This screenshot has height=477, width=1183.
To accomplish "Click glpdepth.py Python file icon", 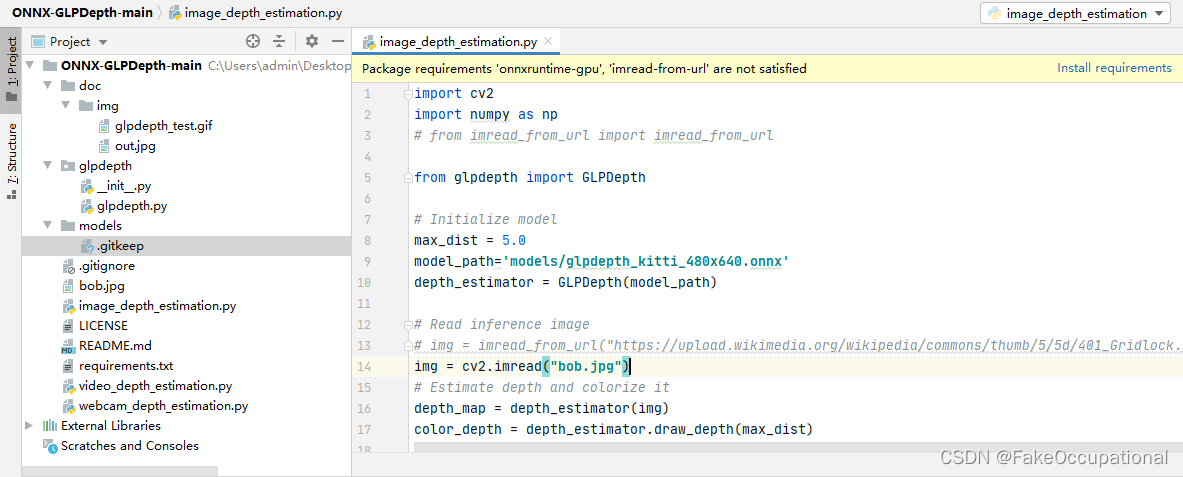I will pos(87,206).
